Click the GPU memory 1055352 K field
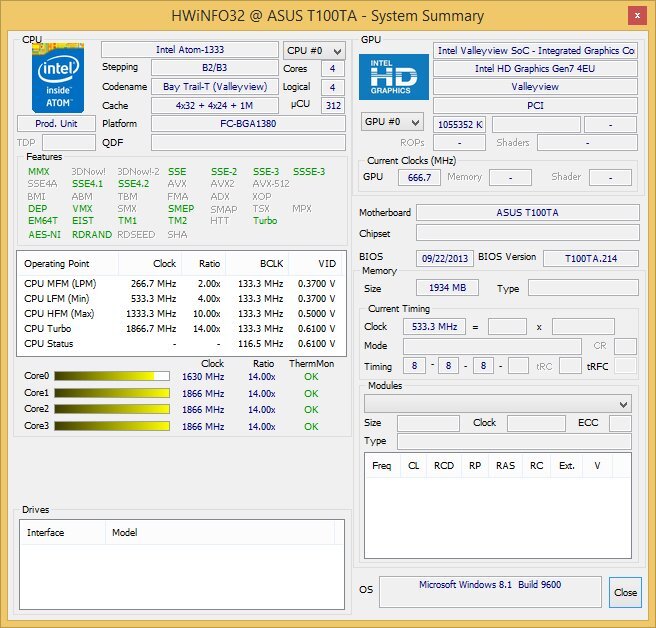 [x=459, y=125]
